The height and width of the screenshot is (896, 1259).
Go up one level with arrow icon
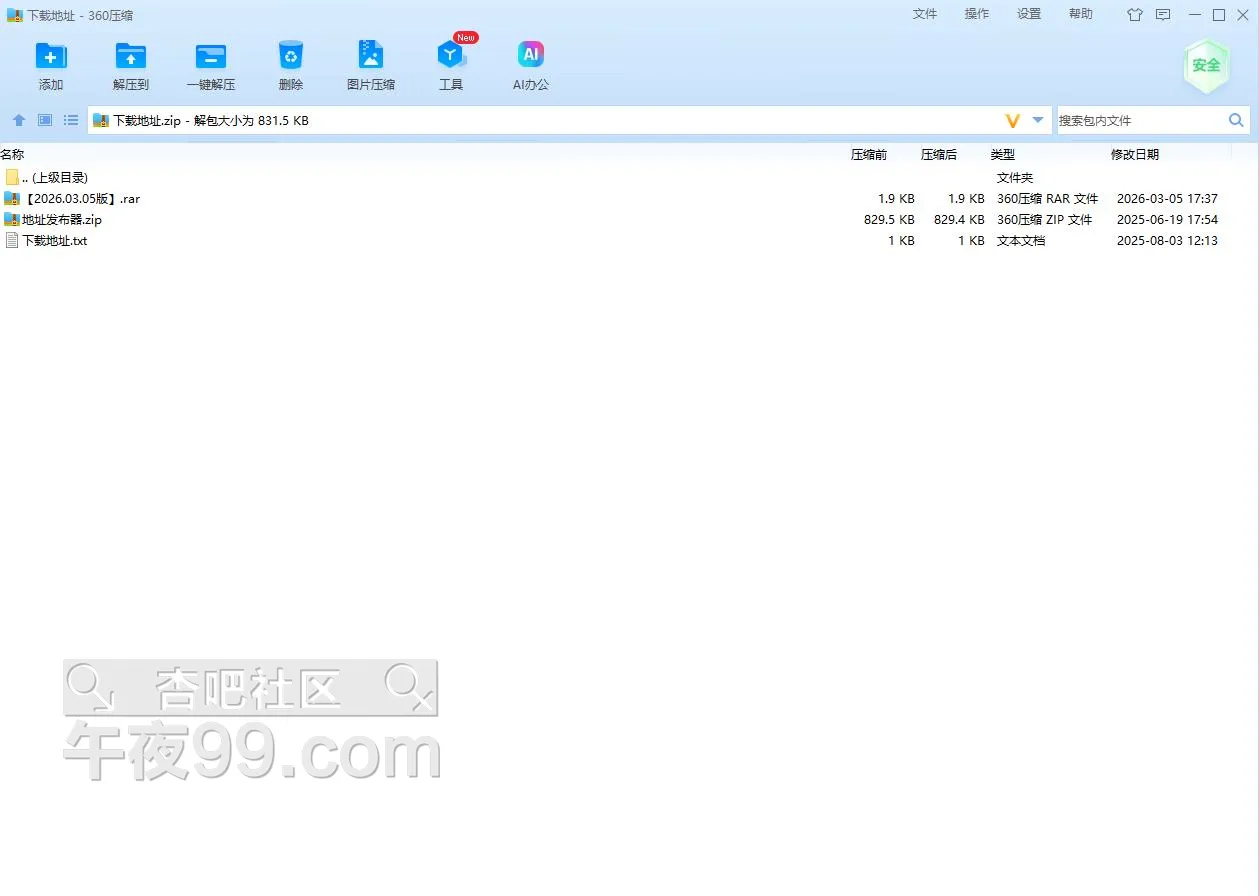tap(19, 120)
